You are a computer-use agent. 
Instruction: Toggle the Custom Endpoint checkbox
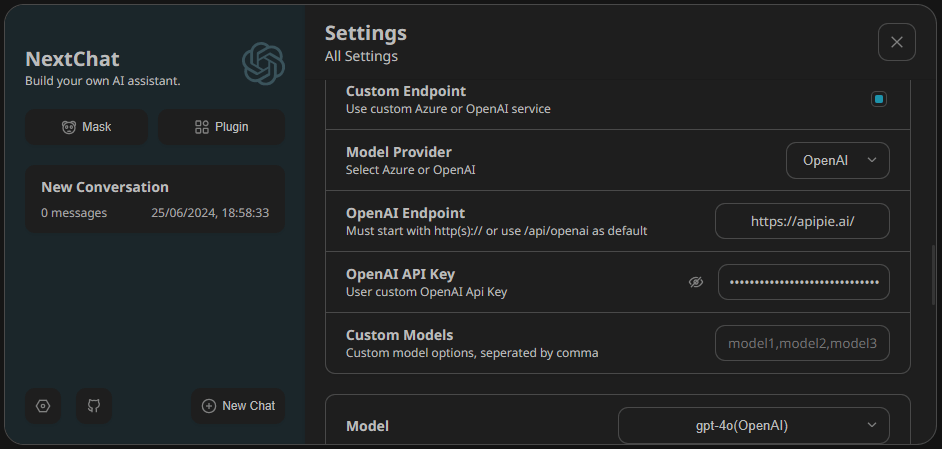[878, 99]
